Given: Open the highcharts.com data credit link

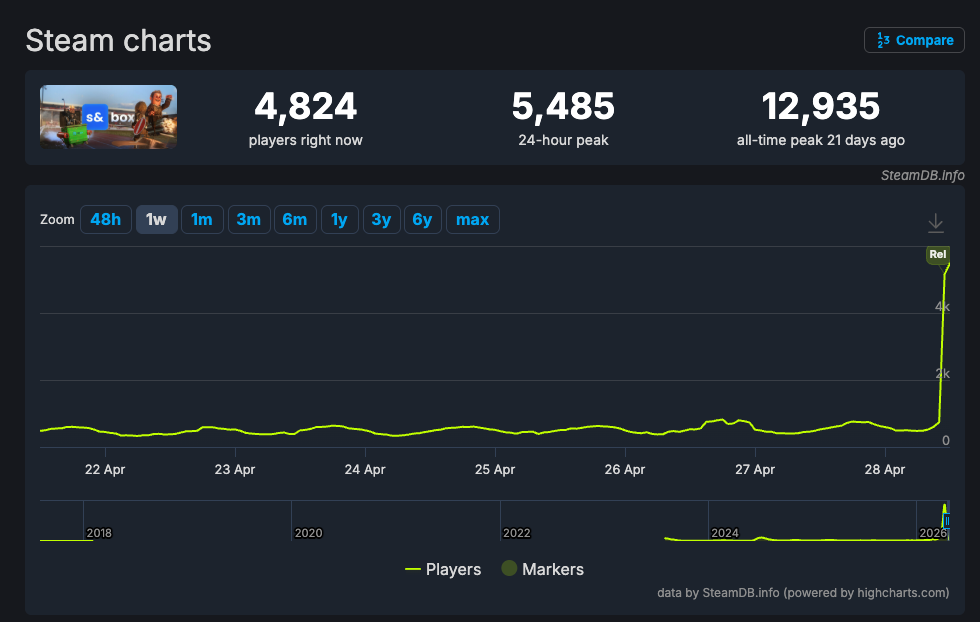Looking at the screenshot, I should pos(803,593).
